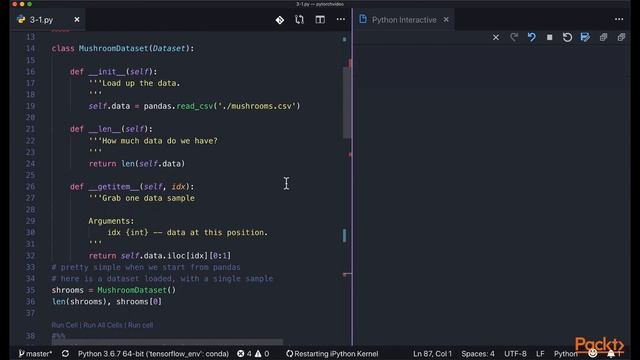This screenshot has height=360, width=640.
Task: Click the __getitem__ method name
Action: (x=114, y=187)
